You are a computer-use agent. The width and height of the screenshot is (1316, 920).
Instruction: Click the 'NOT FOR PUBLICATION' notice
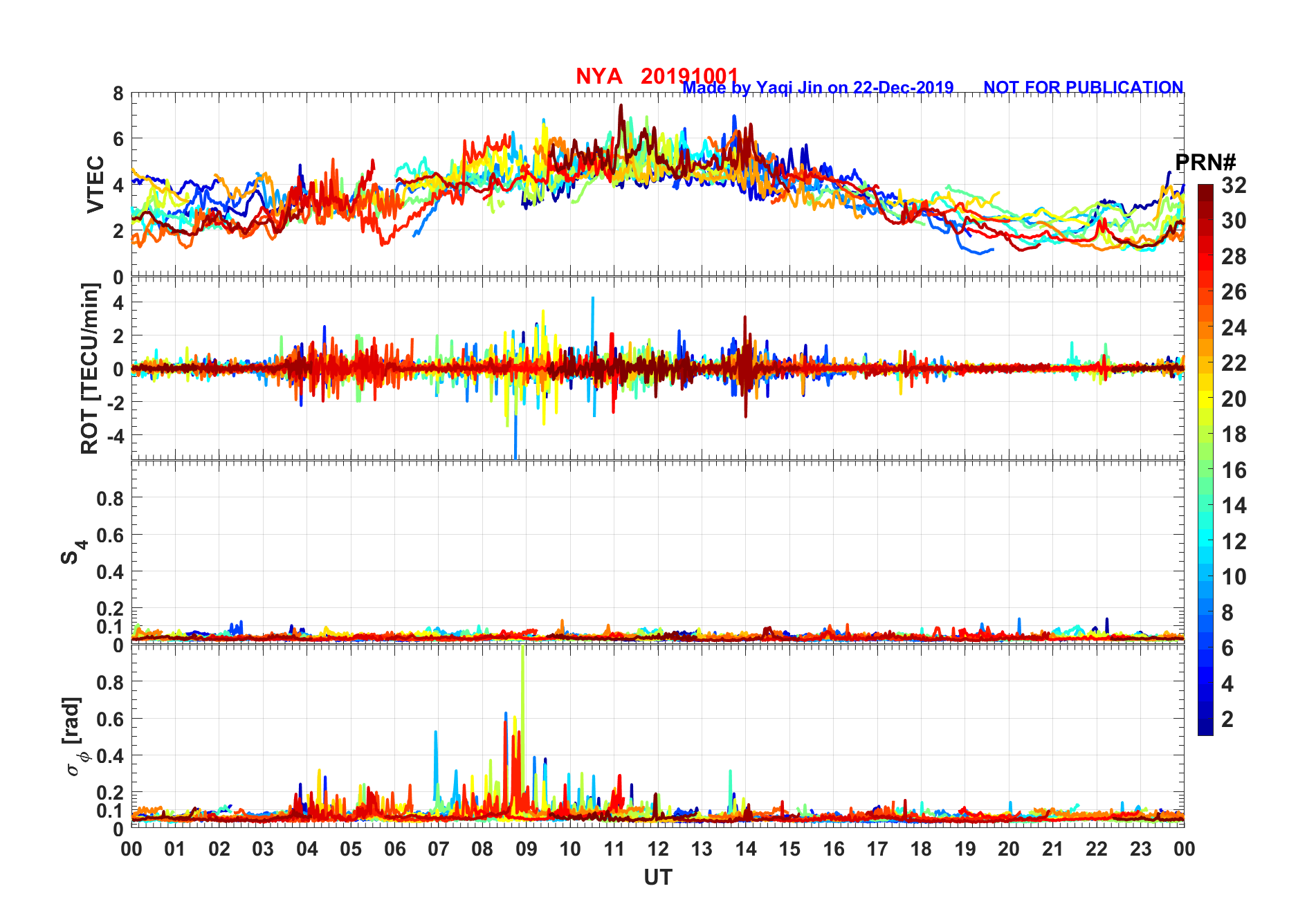click(1083, 88)
